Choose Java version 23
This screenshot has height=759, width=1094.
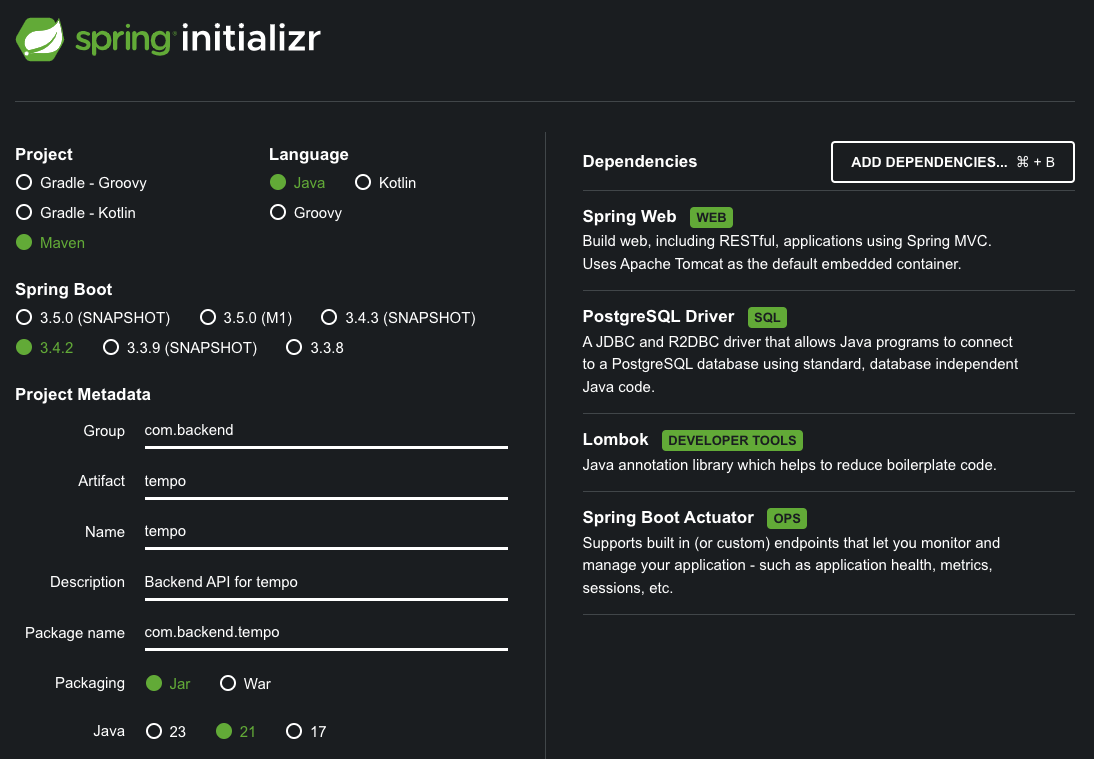(166, 731)
